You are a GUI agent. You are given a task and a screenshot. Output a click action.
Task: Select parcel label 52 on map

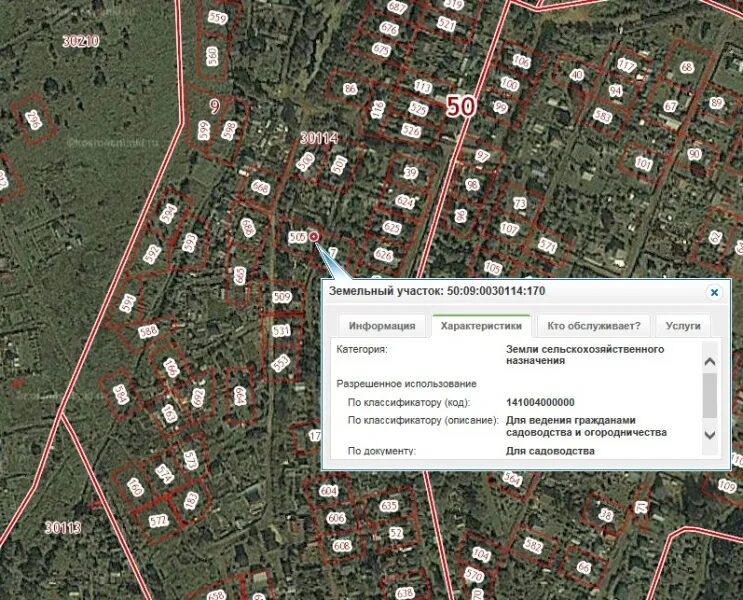click(x=396, y=533)
